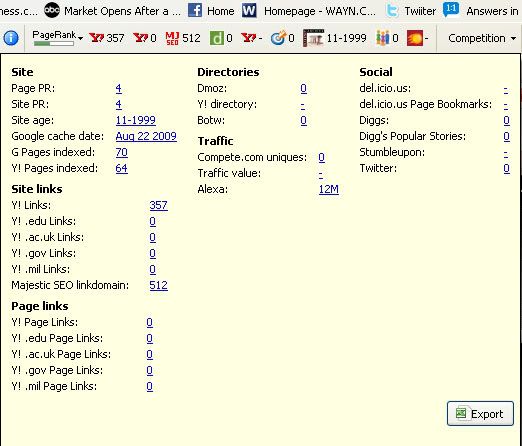Click Y! .mil Page Links value 0

pos(150,386)
